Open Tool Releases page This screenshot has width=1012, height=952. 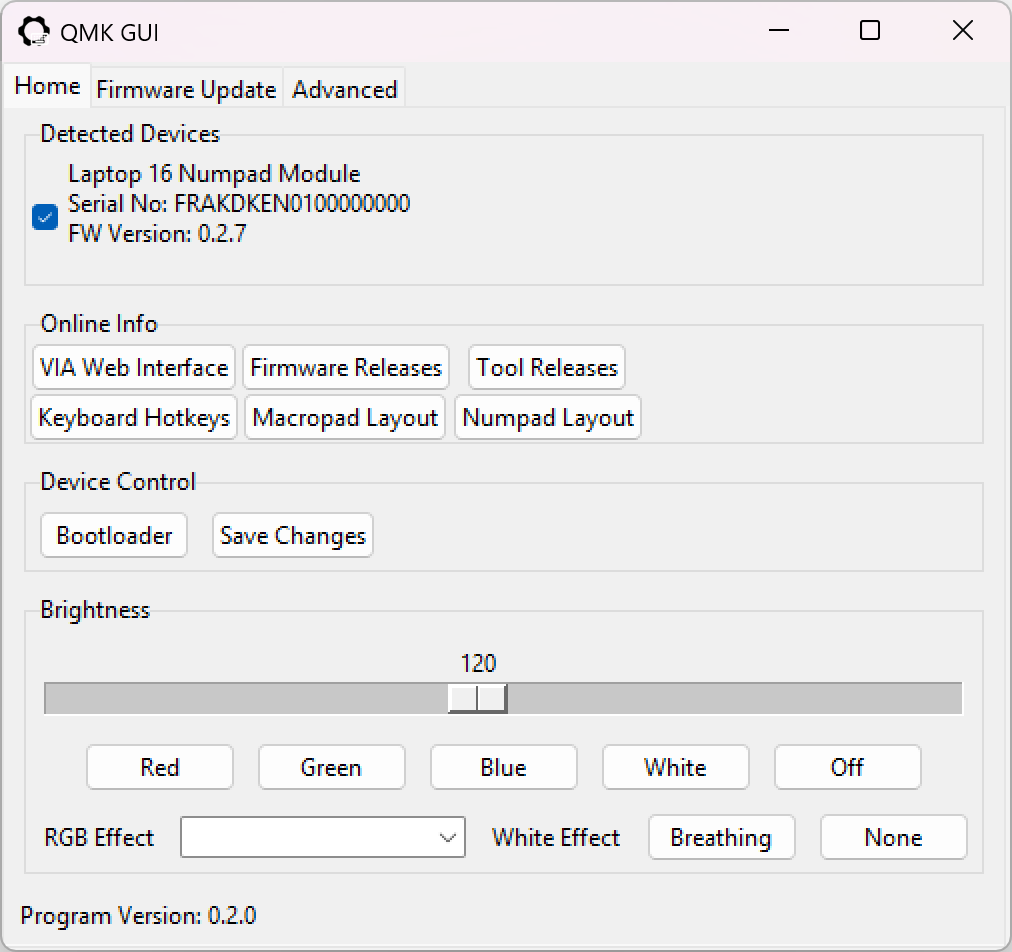click(x=547, y=367)
